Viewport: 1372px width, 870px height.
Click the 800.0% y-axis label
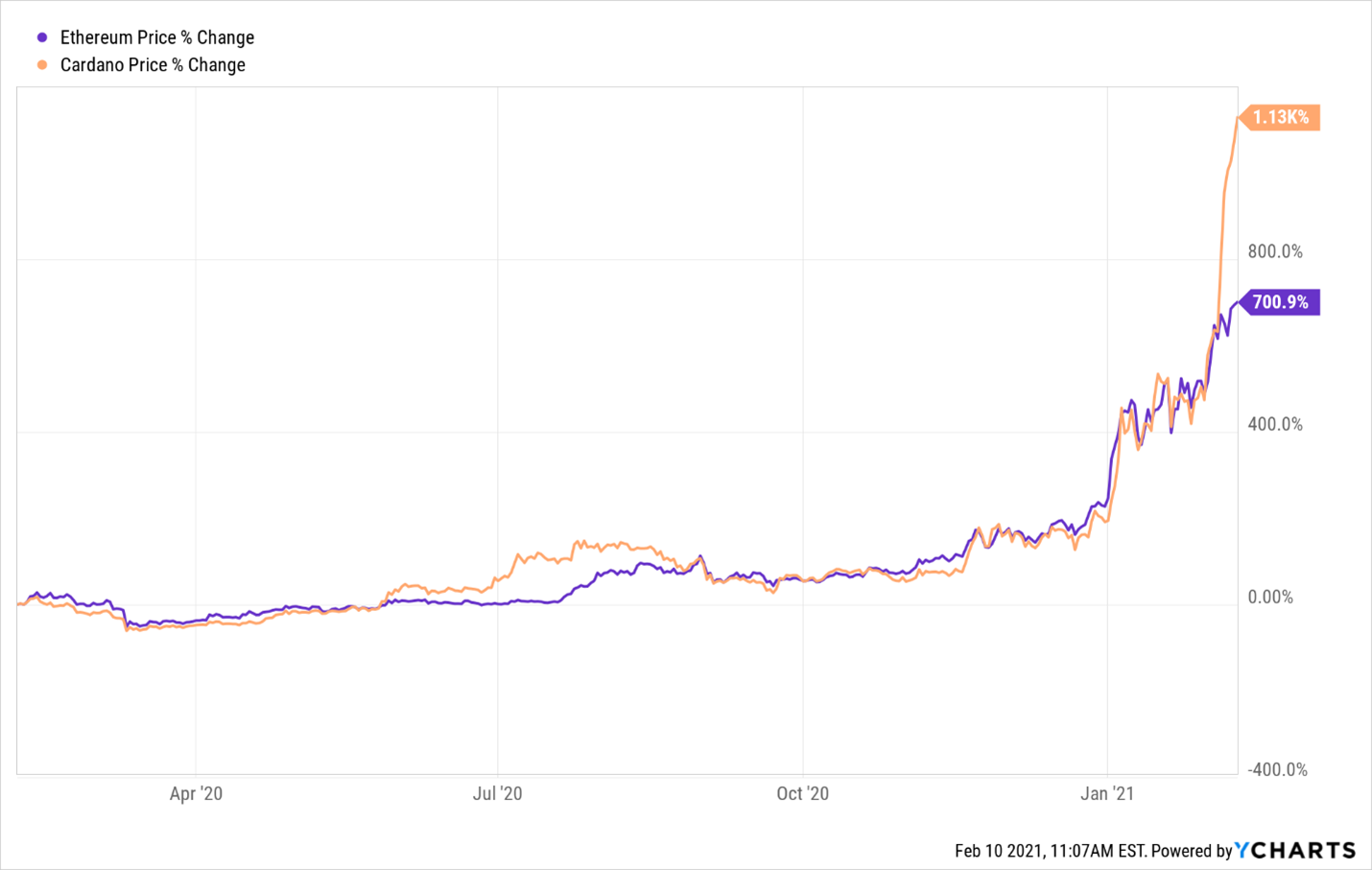coord(1275,251)
